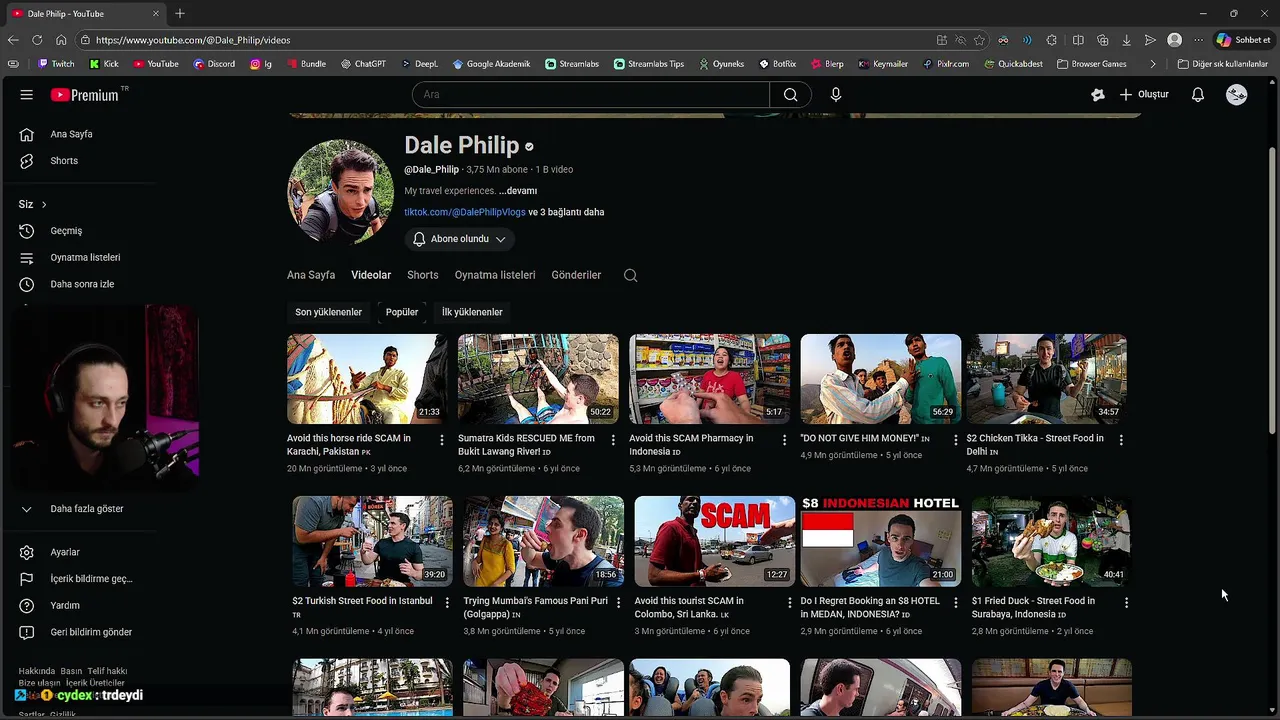Switch to the Shorts channel tab
Viewport: 1280px width, 720px height.
point(422,275)
